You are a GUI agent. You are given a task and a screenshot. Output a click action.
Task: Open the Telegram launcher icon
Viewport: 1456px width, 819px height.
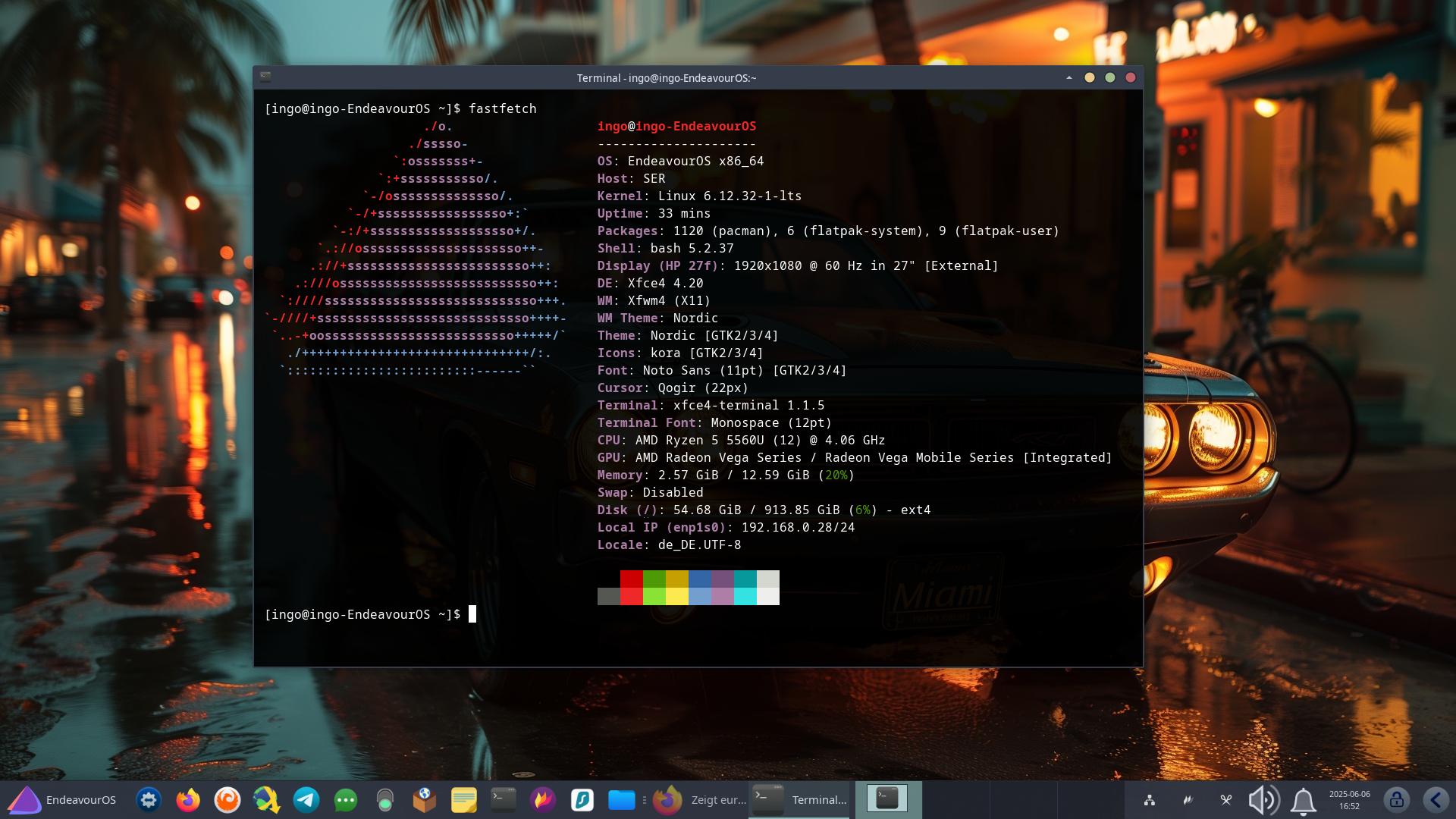pyautogui.click(x=306, y=800)
